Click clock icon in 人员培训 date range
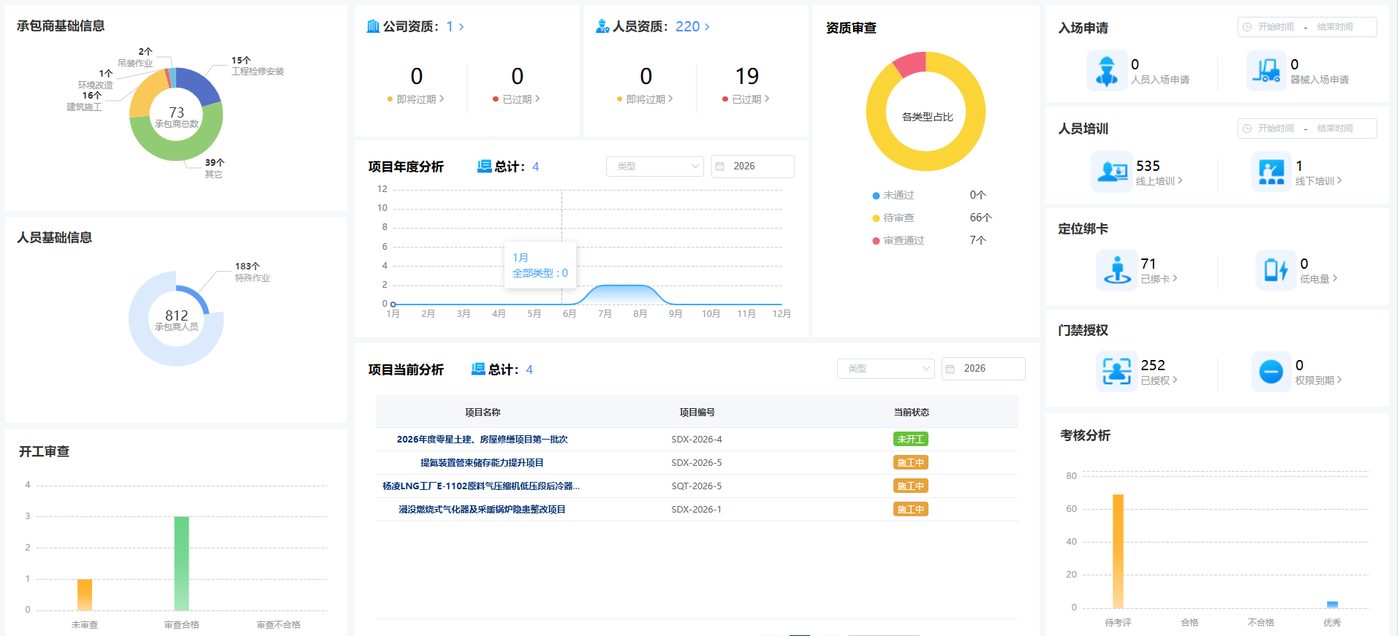The width and height of the screenshot is (1400, 636). coord(1247,128)
